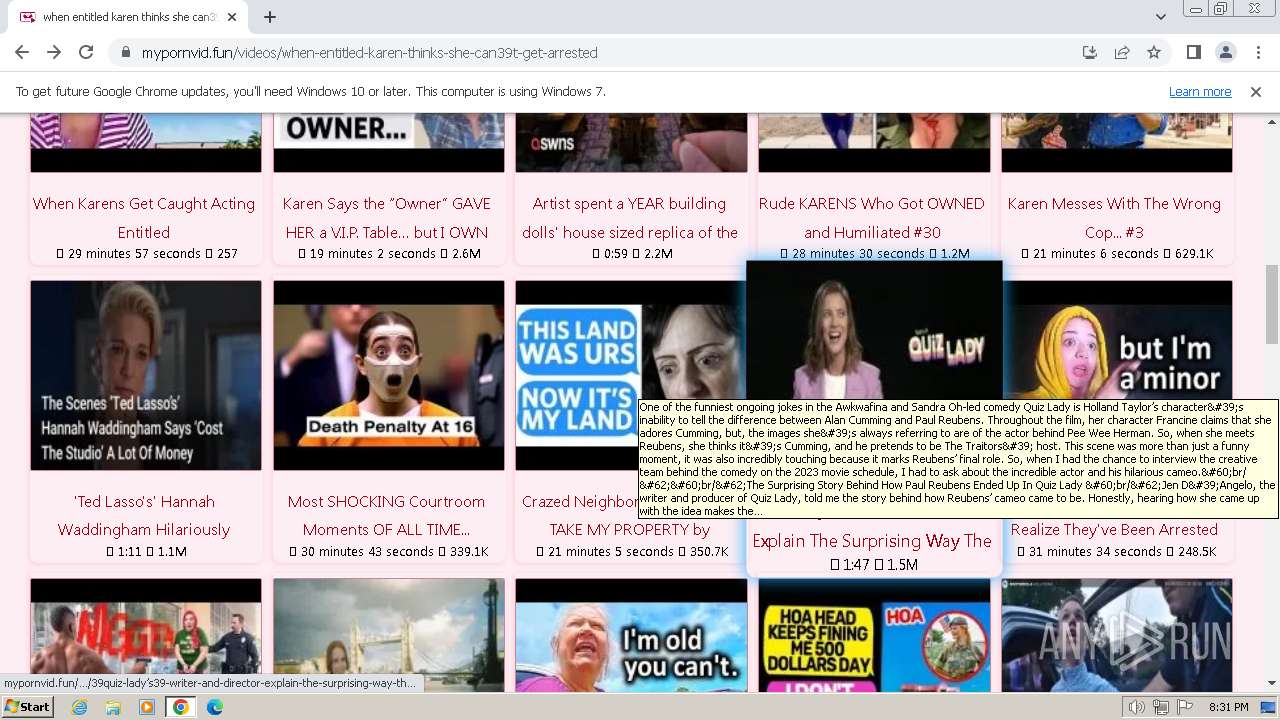
Task: Open 'Karen Says the Owner GAVE' link
Action: [387, 217]
